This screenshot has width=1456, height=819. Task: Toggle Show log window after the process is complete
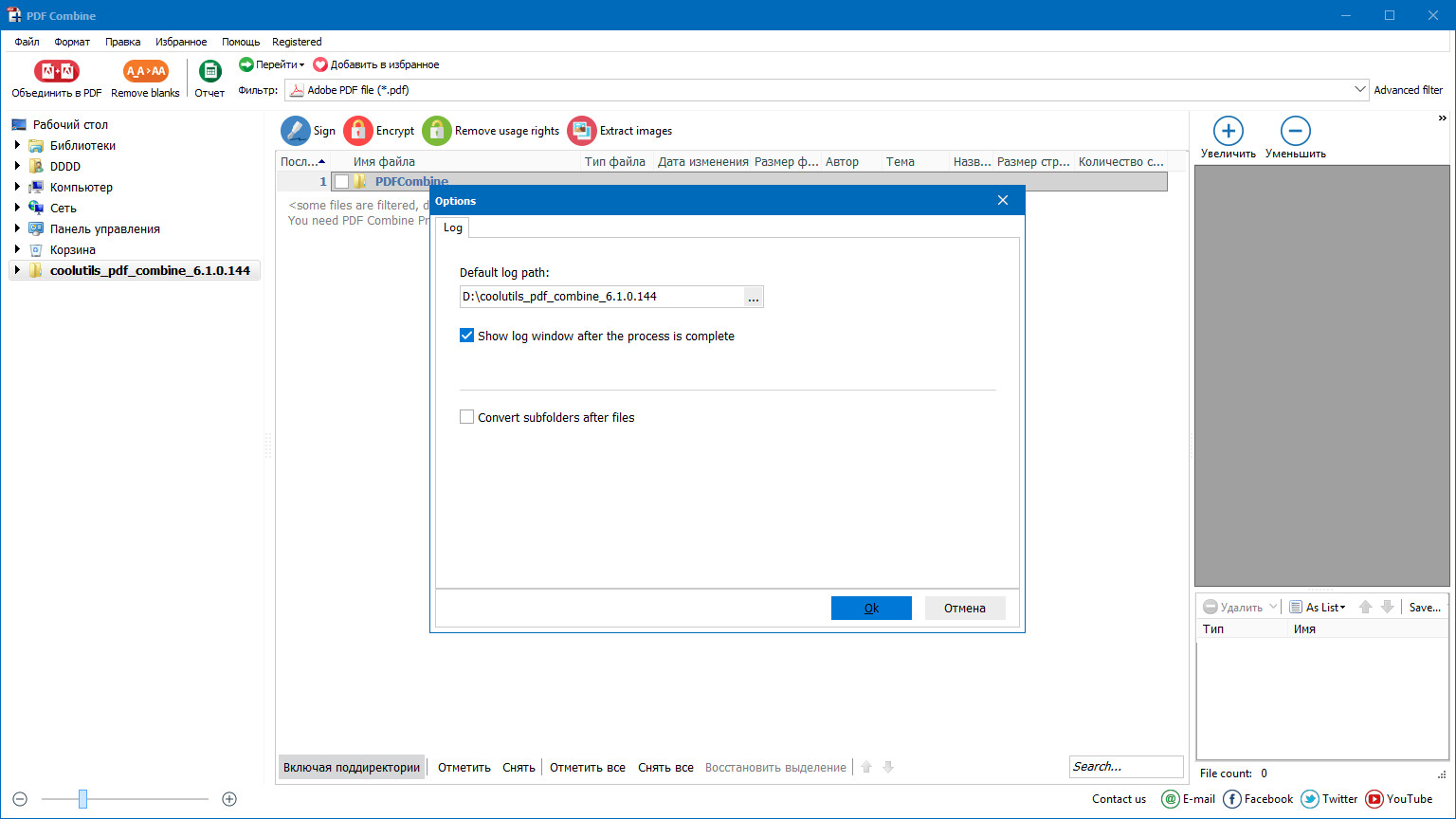pos(466,336)
